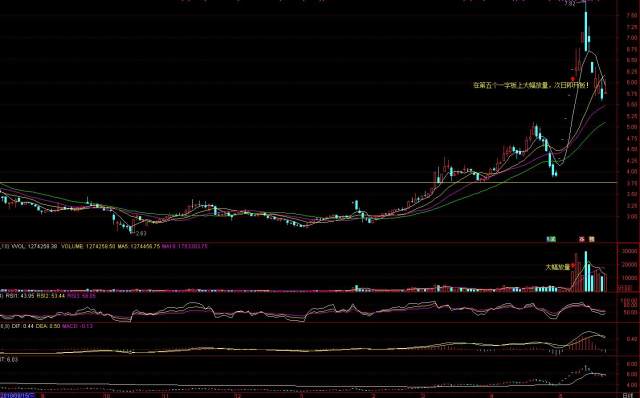Click the purple MACD value label
Viewport: 640px width, 398px height.
pyautogui.click(x=78, y=326)
